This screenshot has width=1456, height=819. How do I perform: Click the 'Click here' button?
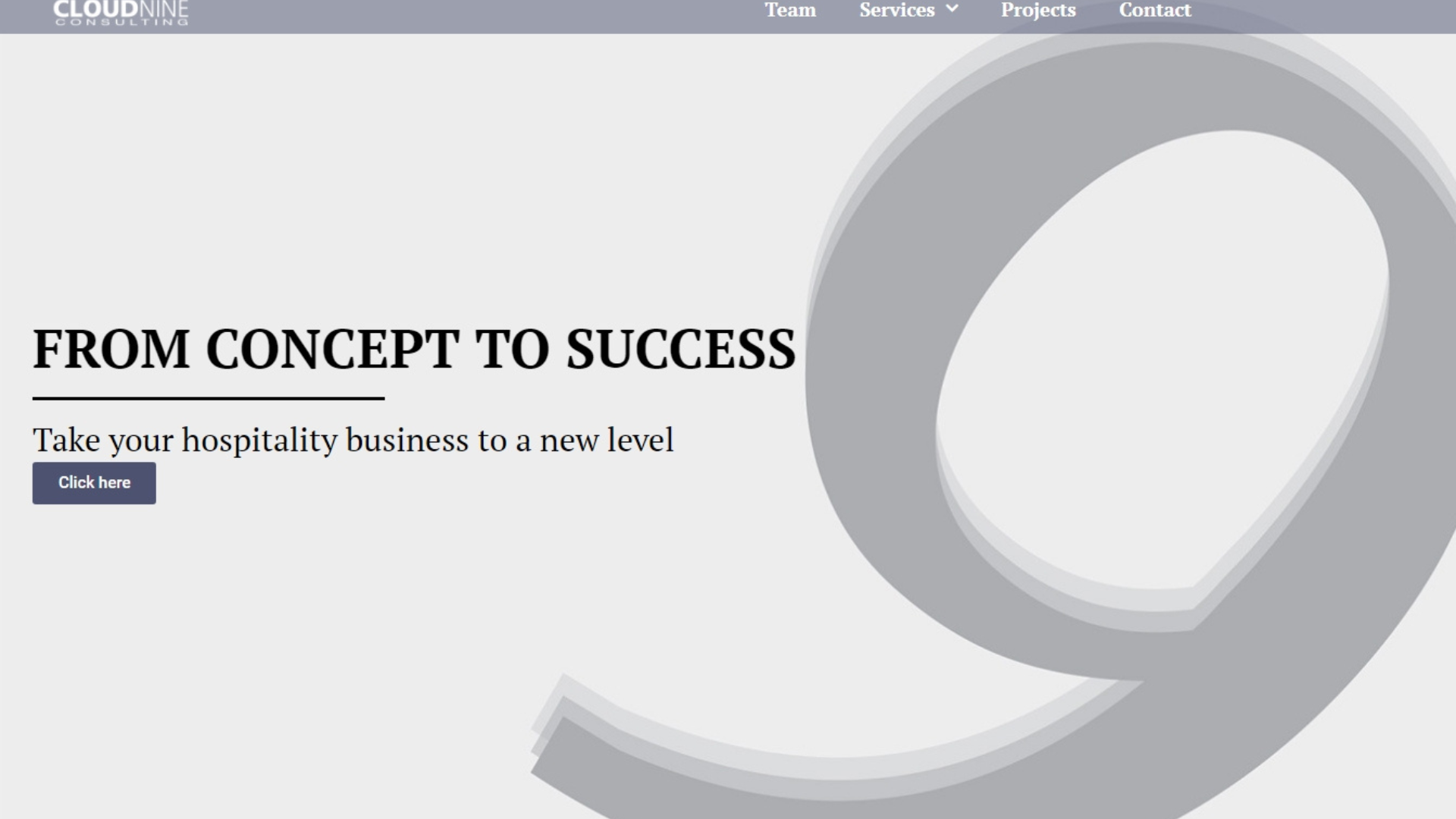coord(94,483)
